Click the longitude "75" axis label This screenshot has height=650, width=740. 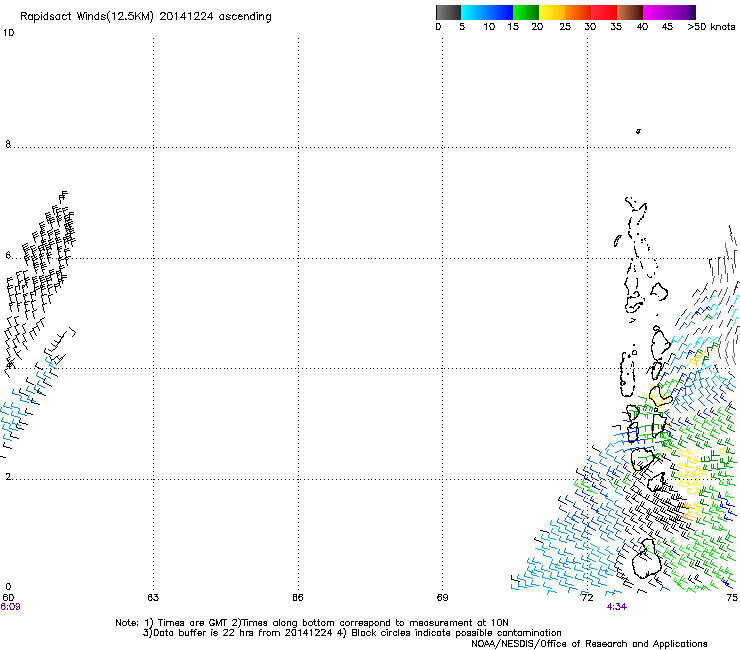(732, 598)
